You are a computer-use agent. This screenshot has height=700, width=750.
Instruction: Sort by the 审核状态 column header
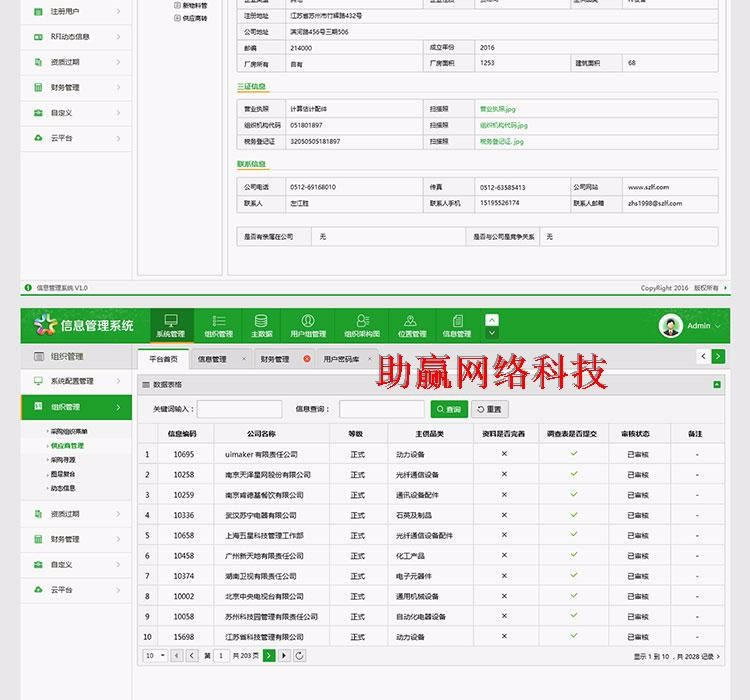pos(635,433)
